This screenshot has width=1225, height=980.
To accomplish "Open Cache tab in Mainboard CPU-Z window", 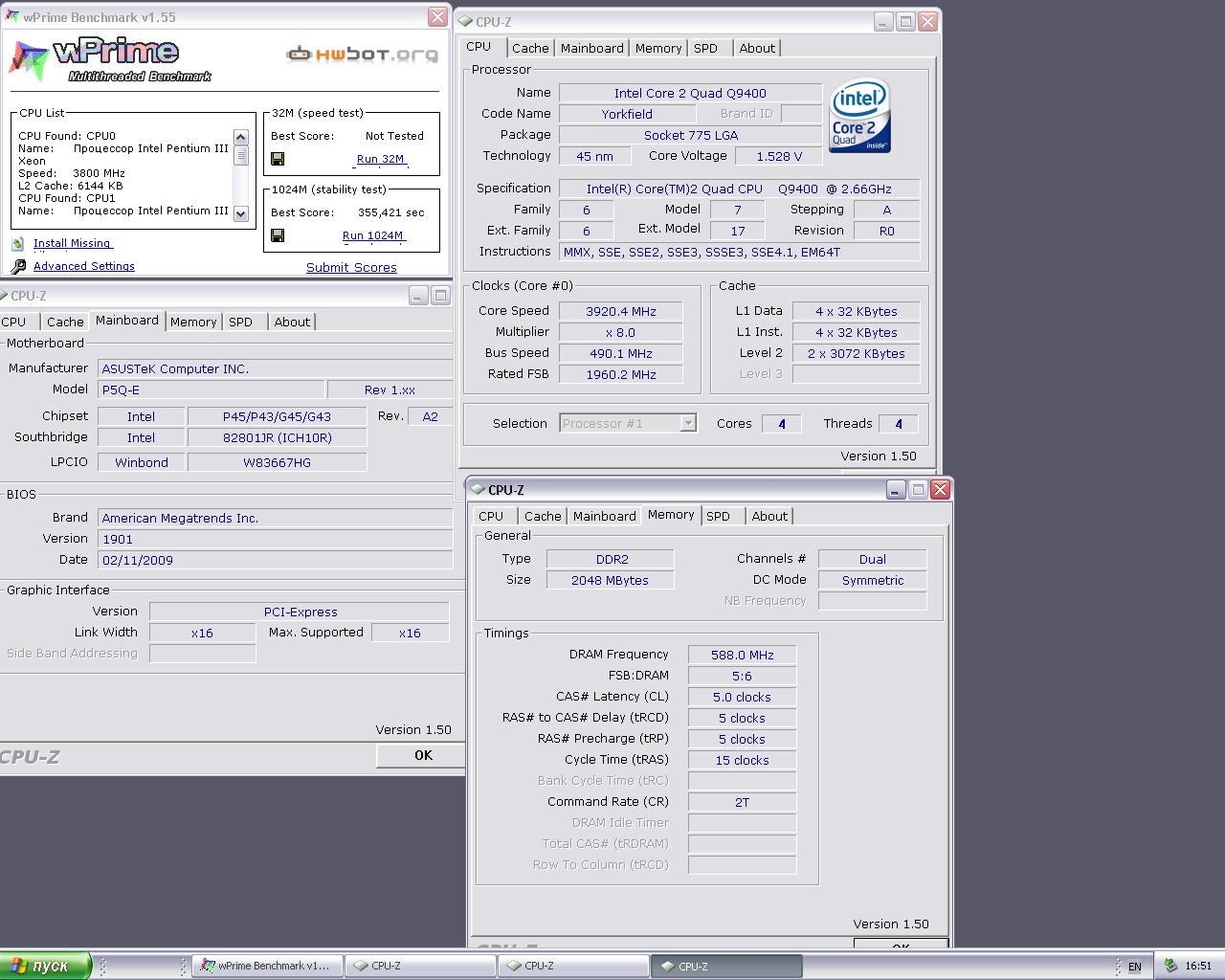I will point(65,322).
